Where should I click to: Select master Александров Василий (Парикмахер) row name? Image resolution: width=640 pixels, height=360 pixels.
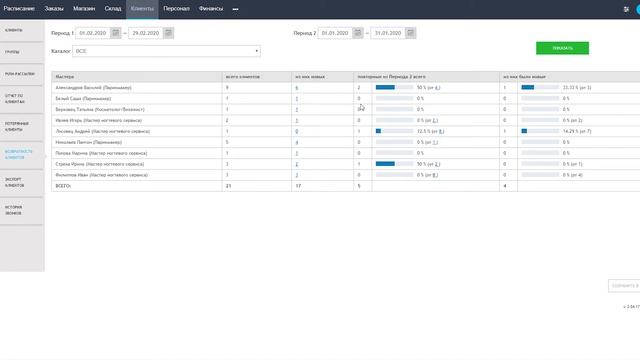(93, 88)
